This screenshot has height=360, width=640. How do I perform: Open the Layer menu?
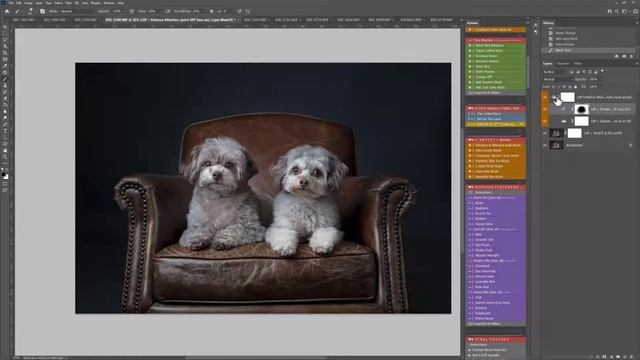tap(39, 3)
